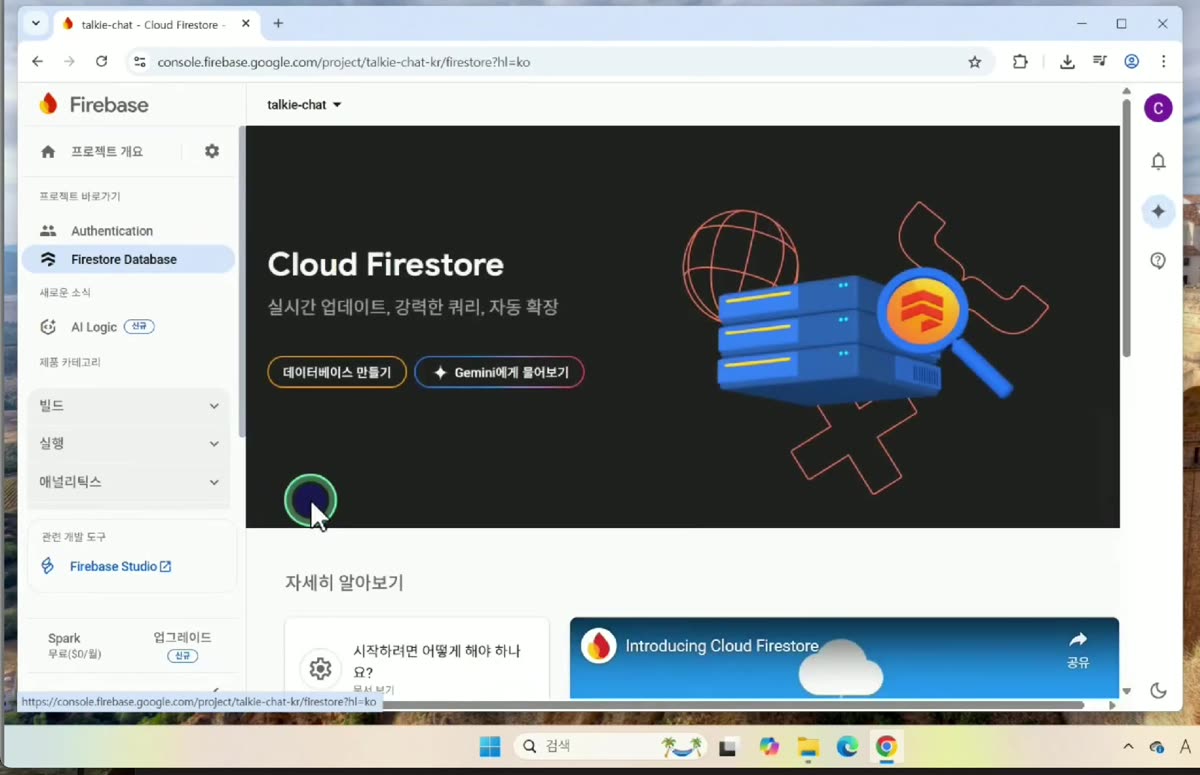Click the Firestore Database waves icon

[48, 259]
